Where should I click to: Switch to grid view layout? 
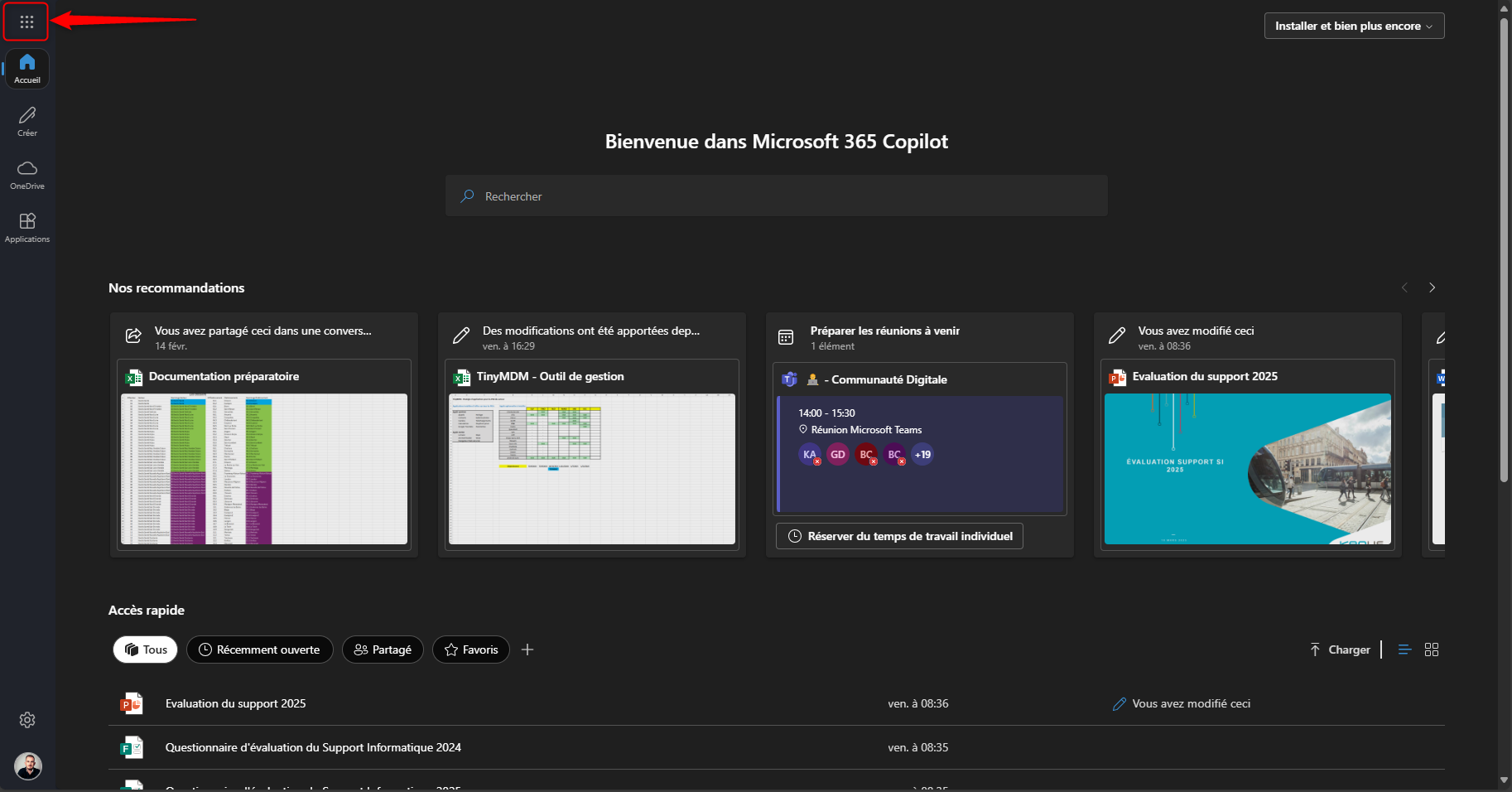click(1432, 650)
